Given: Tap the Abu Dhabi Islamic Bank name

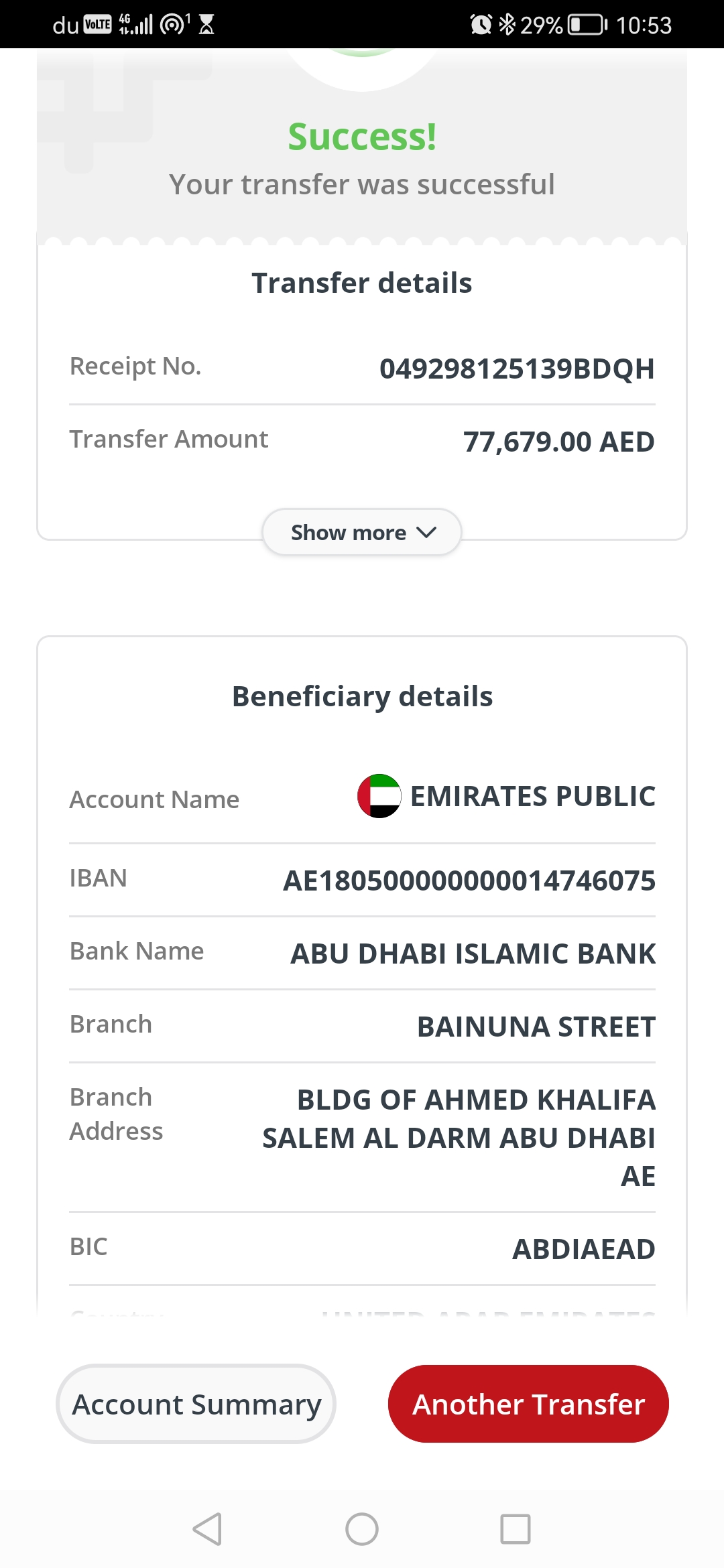Looking at the screenshot, I should click(473, 954).
